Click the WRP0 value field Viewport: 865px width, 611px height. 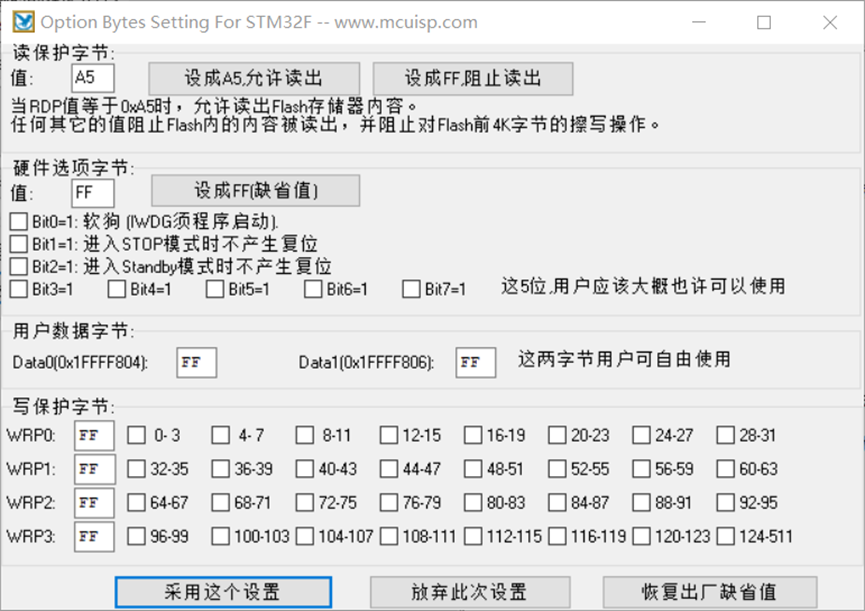click(94, 436)
